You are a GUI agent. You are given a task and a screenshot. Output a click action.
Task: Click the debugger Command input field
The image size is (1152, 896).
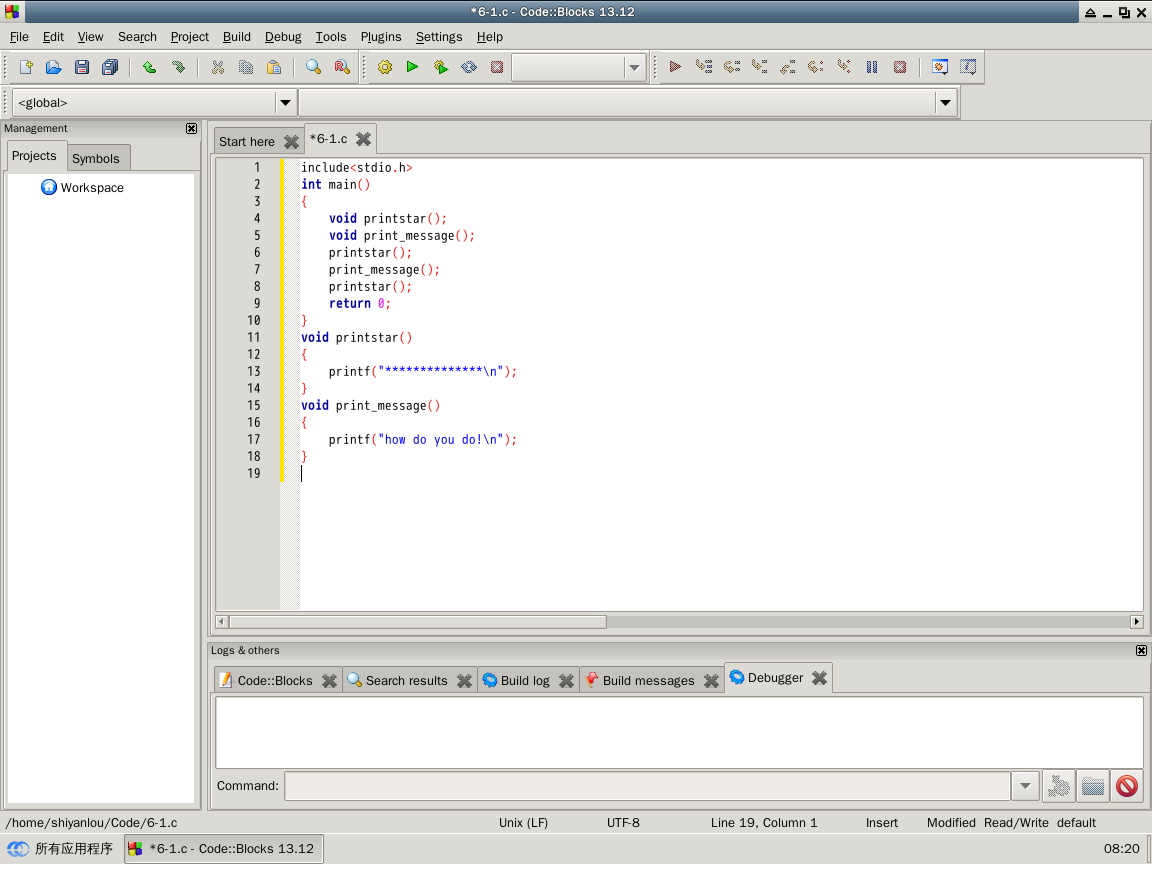click(647, 786)
